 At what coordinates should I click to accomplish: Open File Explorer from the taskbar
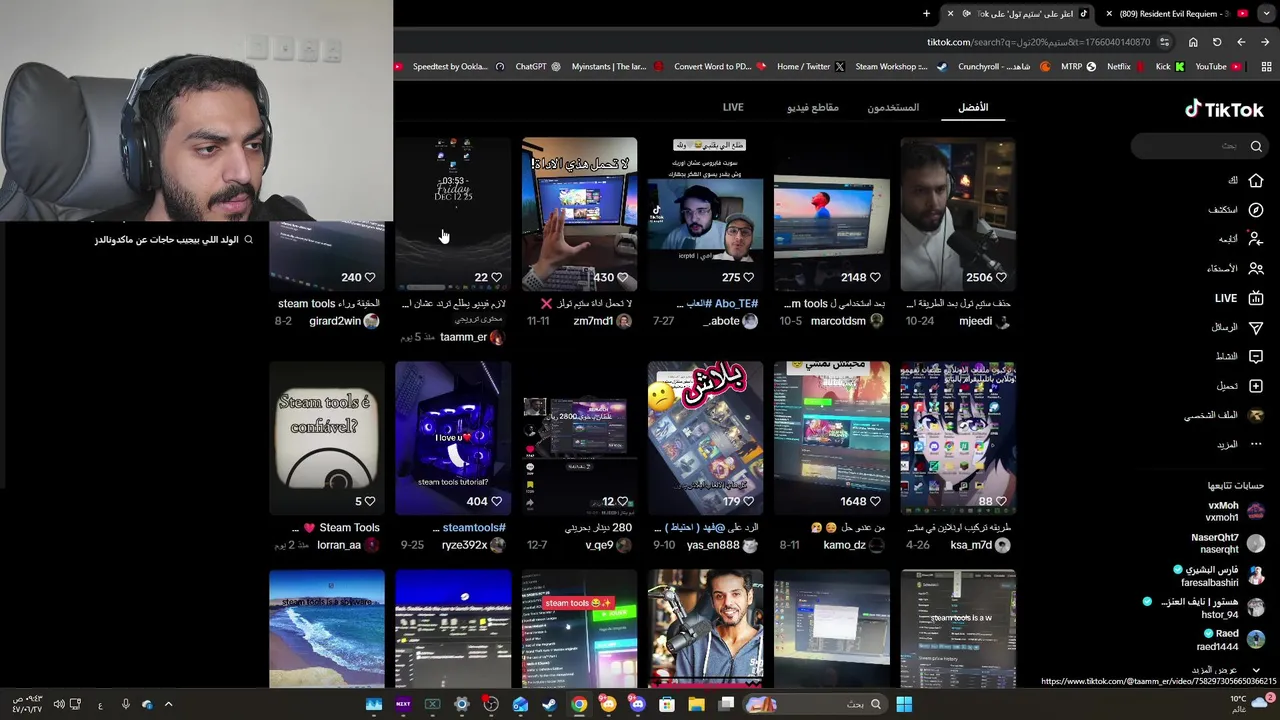(696, 704)
